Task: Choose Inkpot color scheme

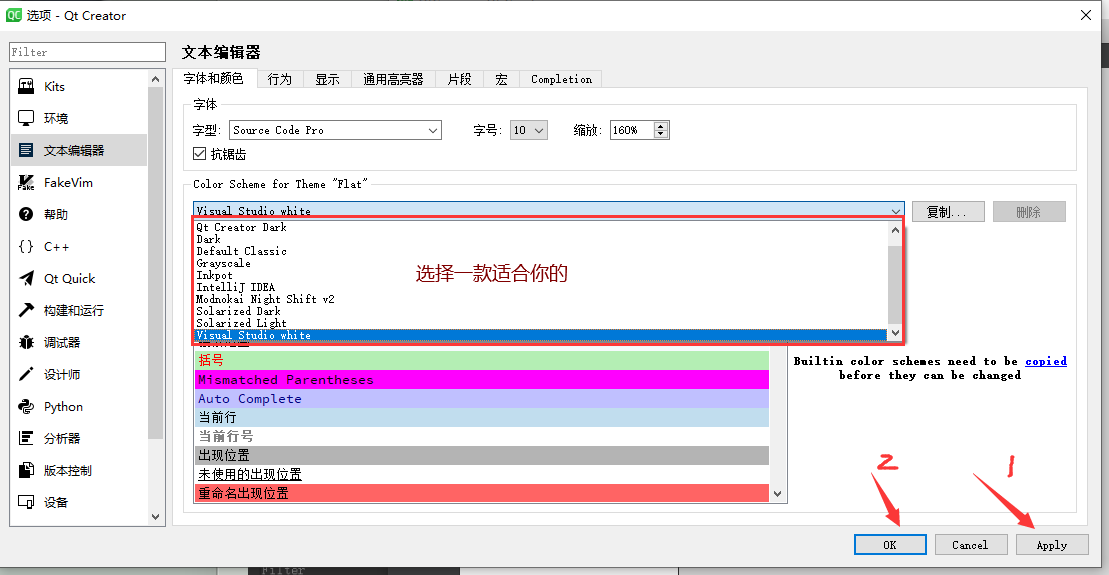Action: pos(541,275)
